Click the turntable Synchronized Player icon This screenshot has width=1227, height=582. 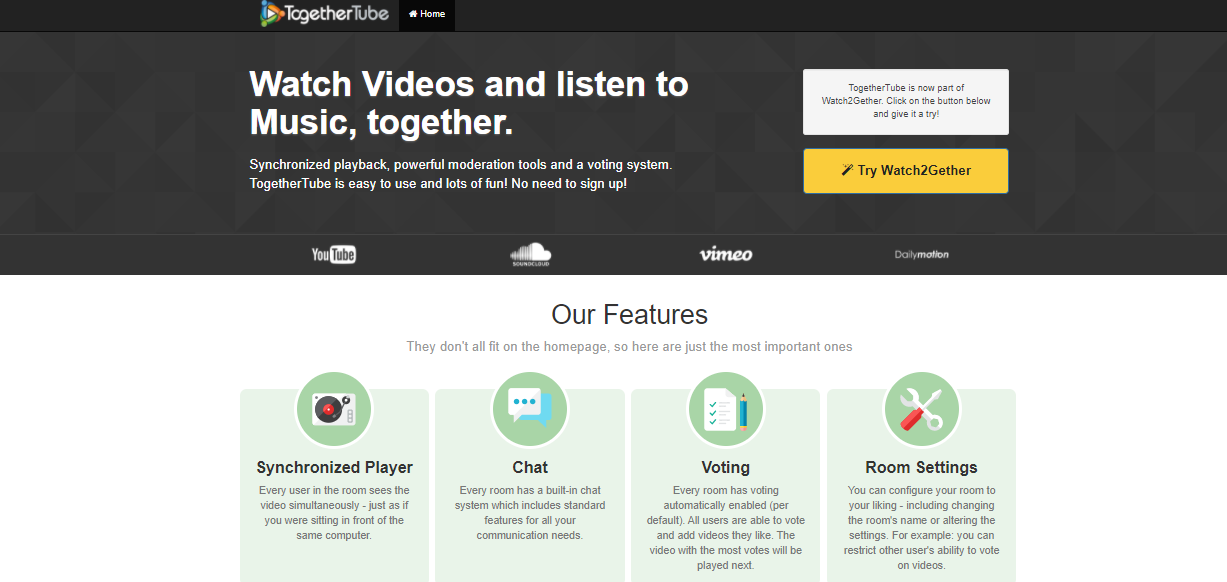[x=334, y=409]
